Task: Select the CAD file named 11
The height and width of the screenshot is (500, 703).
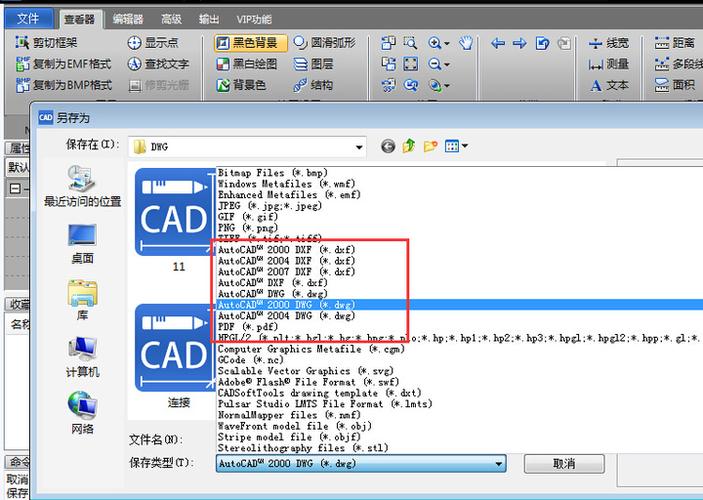Action: [x=175, y=220]
